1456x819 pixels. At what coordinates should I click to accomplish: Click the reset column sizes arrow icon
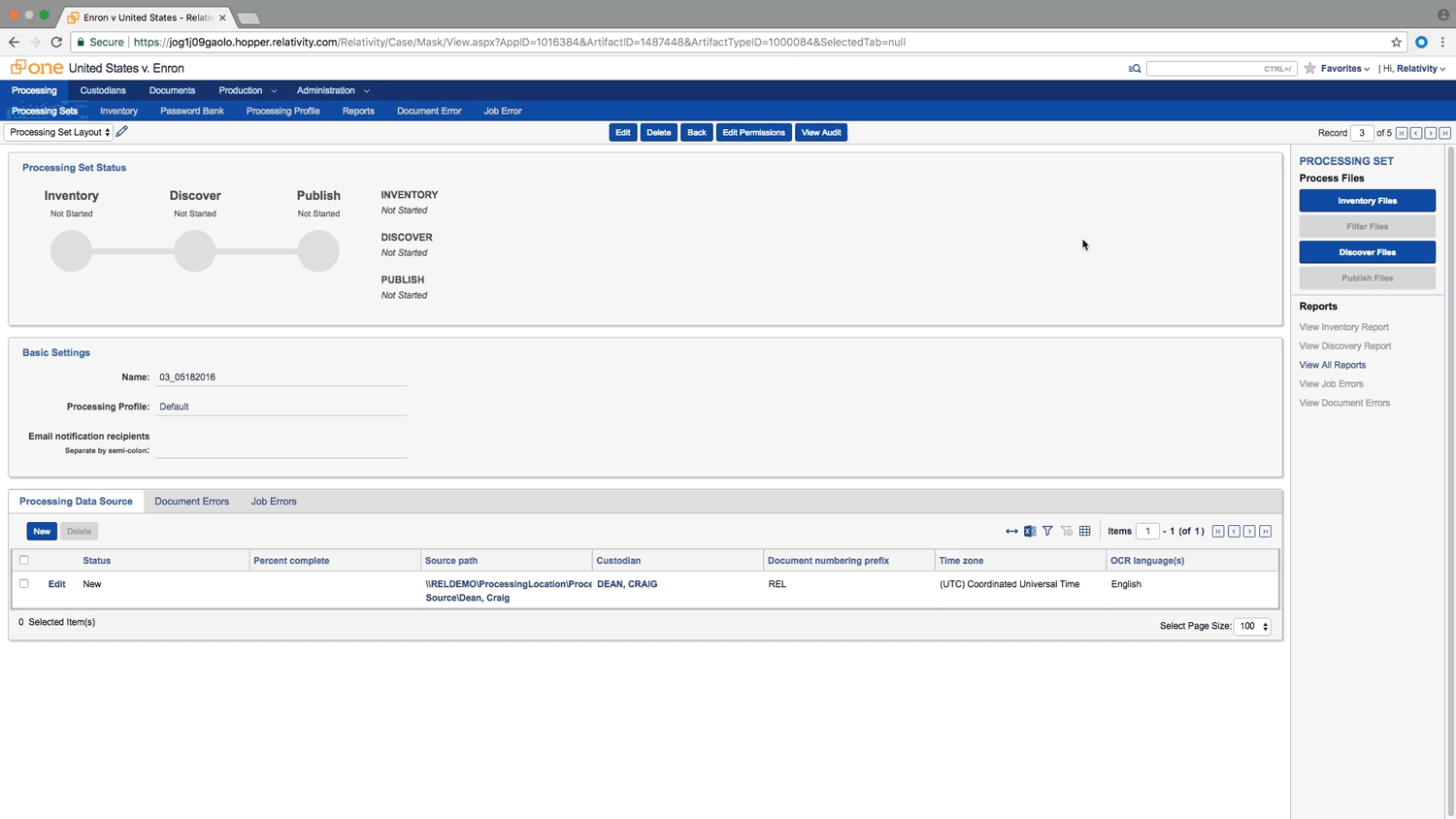[1011, 531]
